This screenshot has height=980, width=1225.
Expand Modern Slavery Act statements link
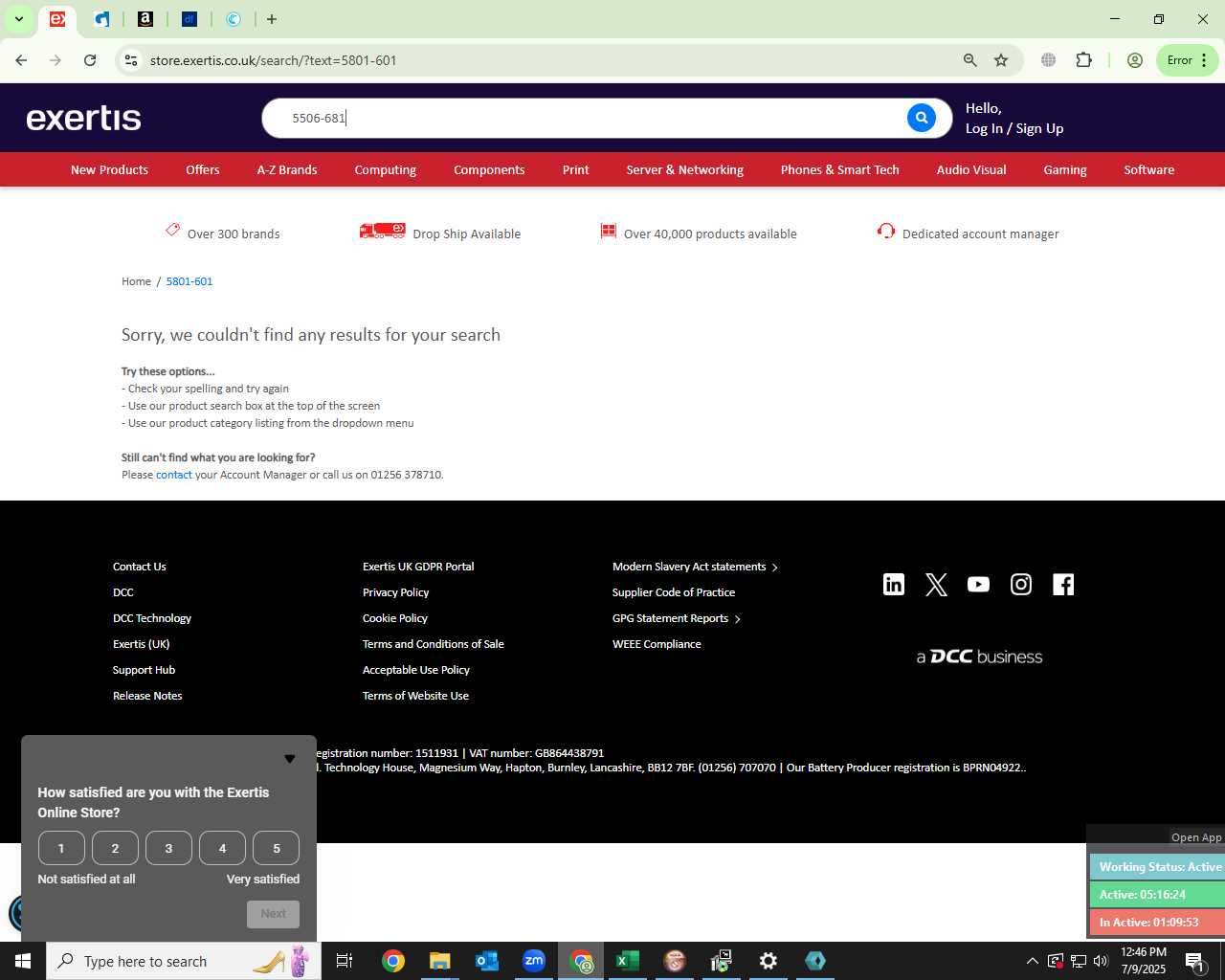pos(695,567)
